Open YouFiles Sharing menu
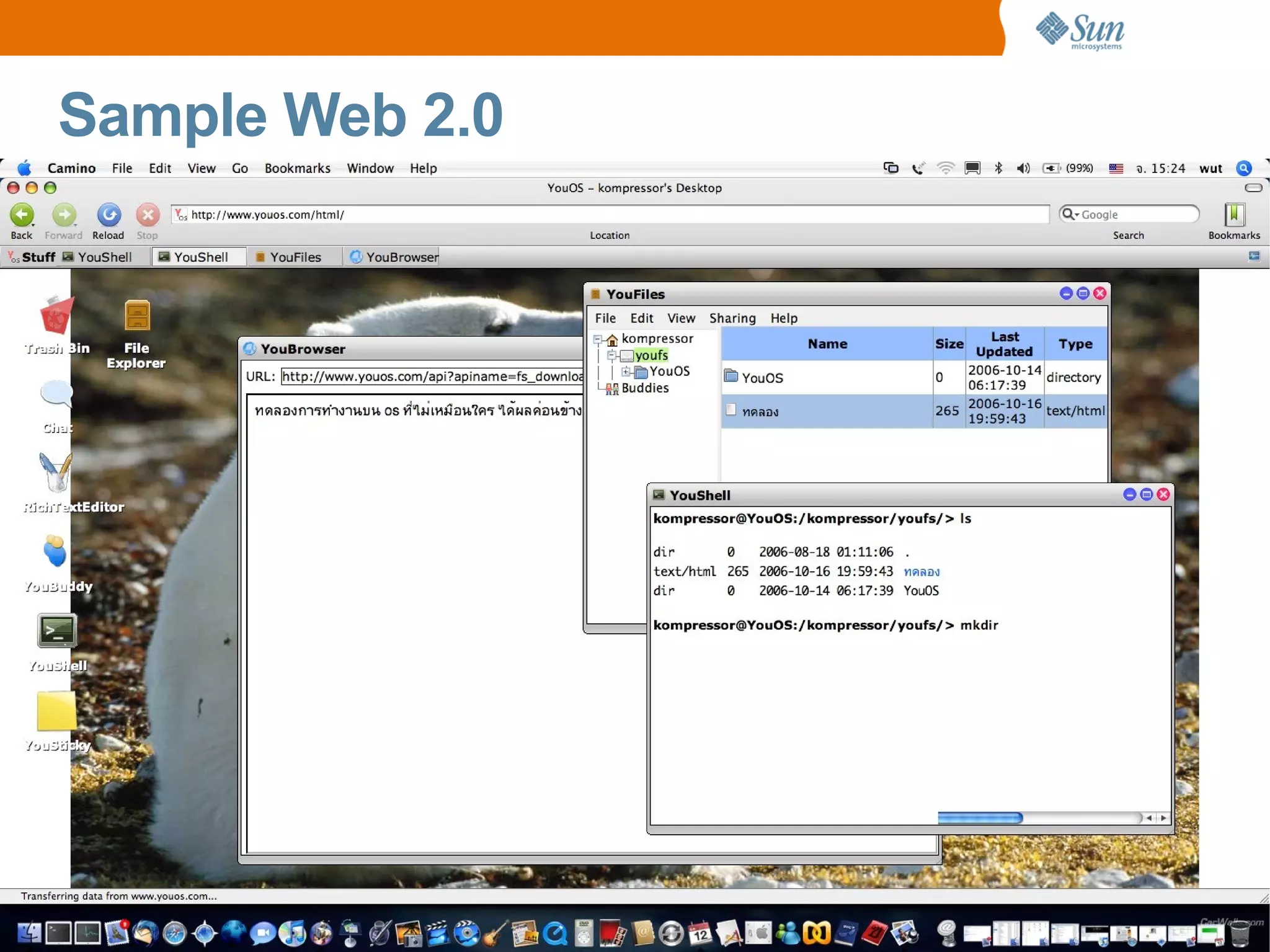Screen dimensions: 1270x952 pyautogui.click(x=732, y=318)
